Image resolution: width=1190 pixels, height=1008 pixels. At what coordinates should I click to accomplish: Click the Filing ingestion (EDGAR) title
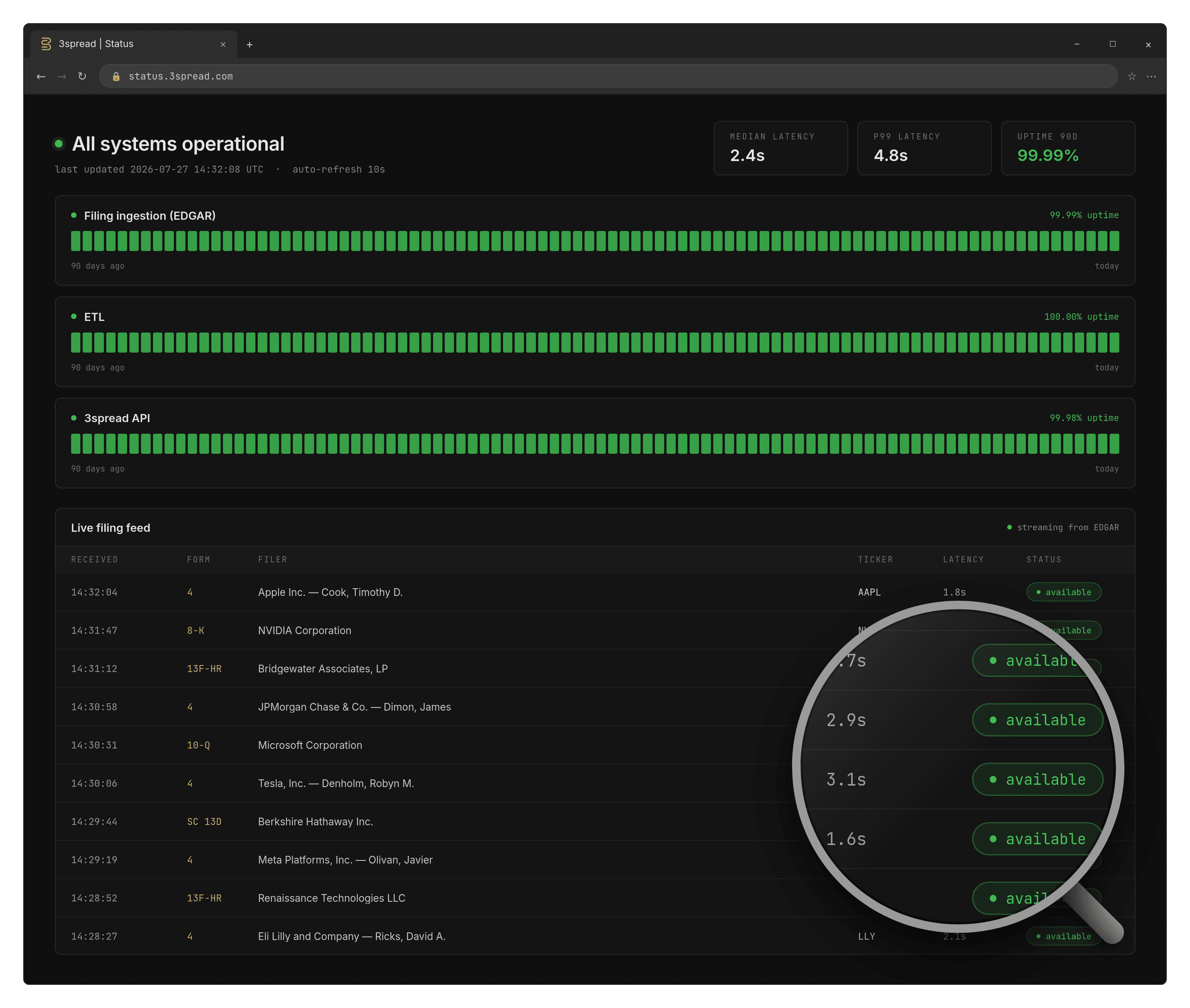point(150,216)
